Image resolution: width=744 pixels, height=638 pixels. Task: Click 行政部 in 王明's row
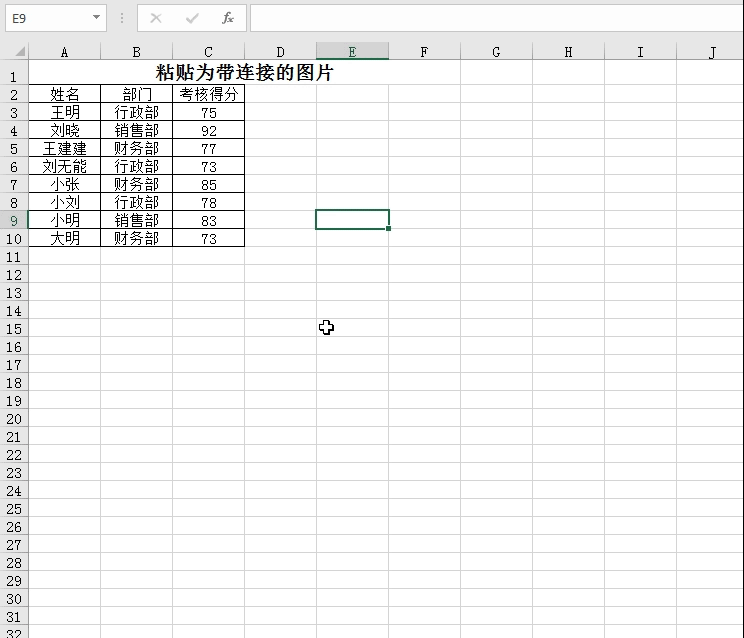pos(137,112)
